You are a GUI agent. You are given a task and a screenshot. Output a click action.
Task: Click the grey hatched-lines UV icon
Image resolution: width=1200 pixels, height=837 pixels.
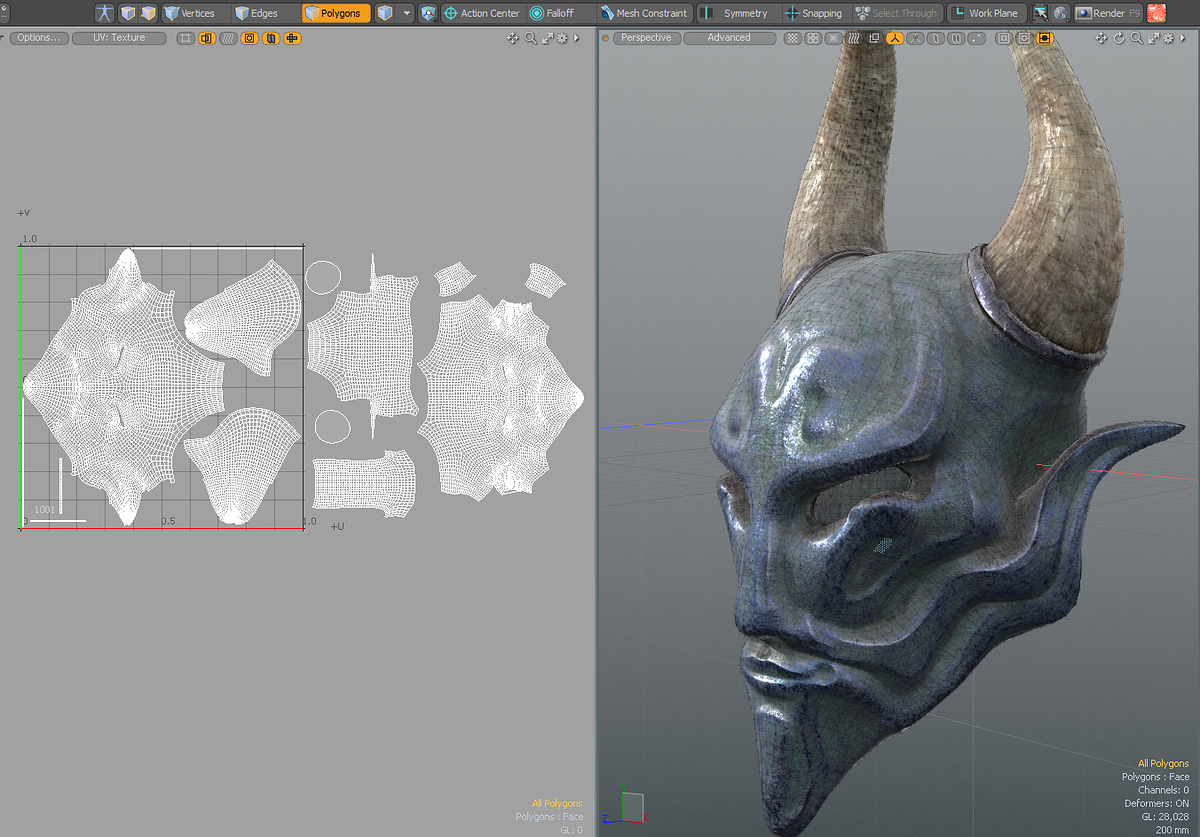click(228, 38)
